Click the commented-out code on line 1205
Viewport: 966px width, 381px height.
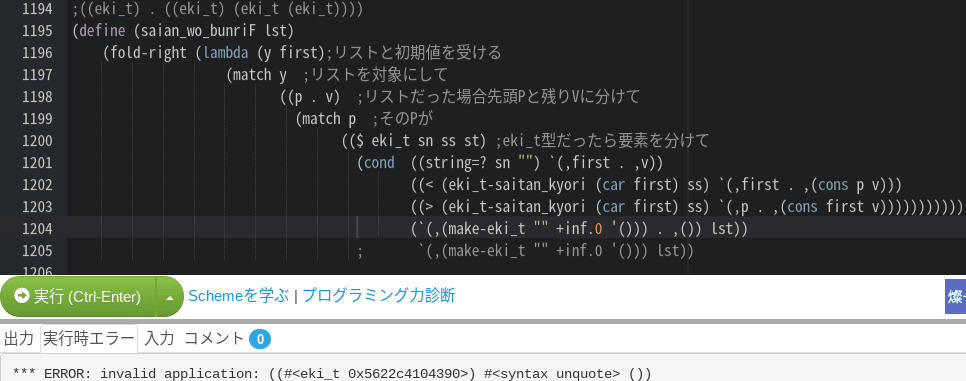coord(526,251)
